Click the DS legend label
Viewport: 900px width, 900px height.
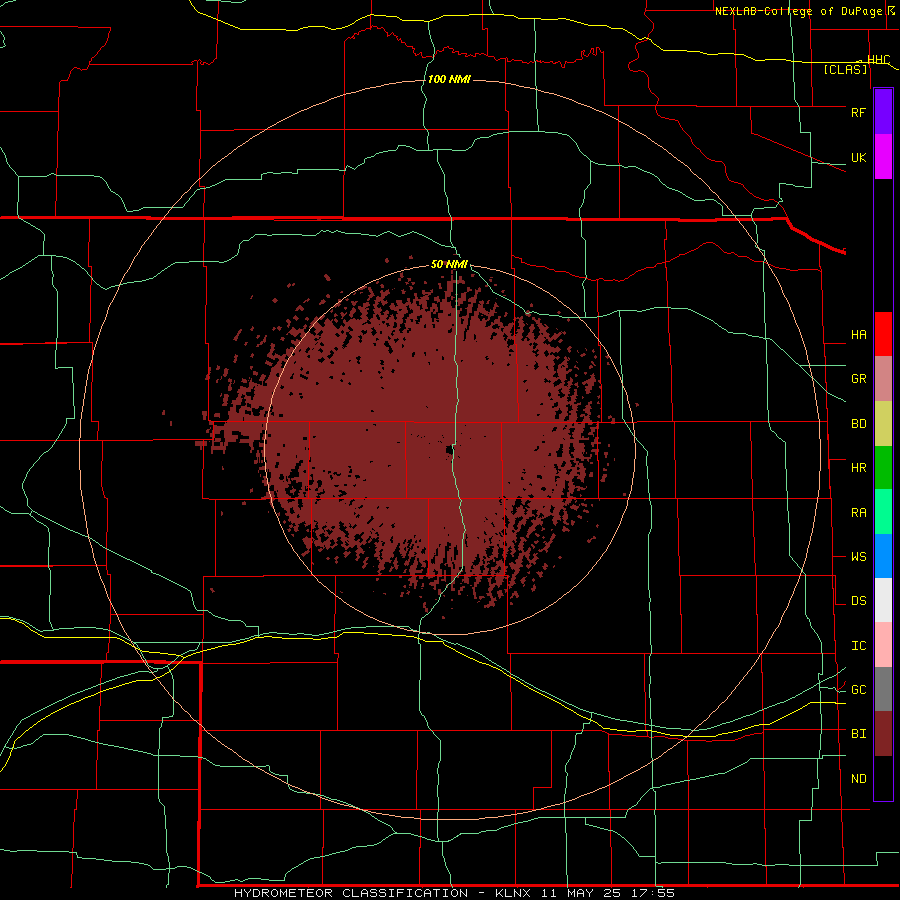(x=858, y=601)
